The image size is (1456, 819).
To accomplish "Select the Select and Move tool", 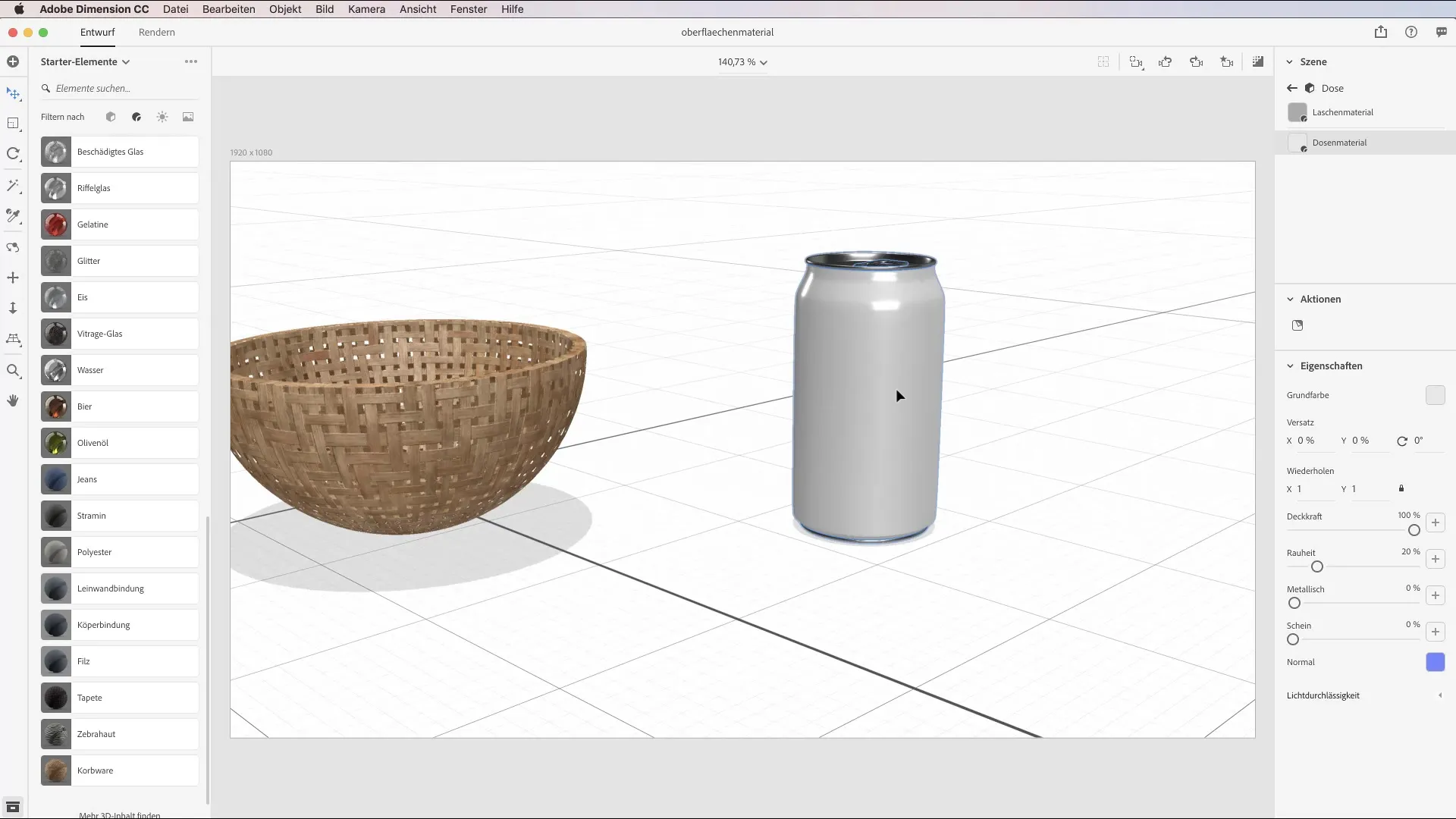I will 13,93.
